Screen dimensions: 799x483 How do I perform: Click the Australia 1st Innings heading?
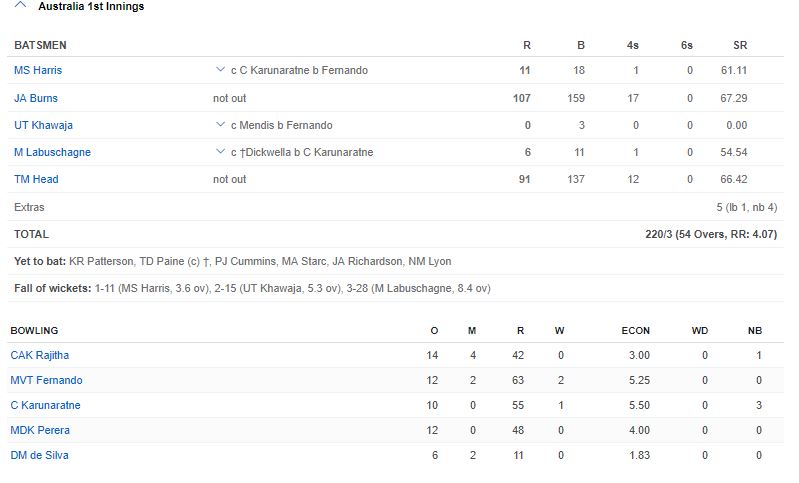click(90, 6)
